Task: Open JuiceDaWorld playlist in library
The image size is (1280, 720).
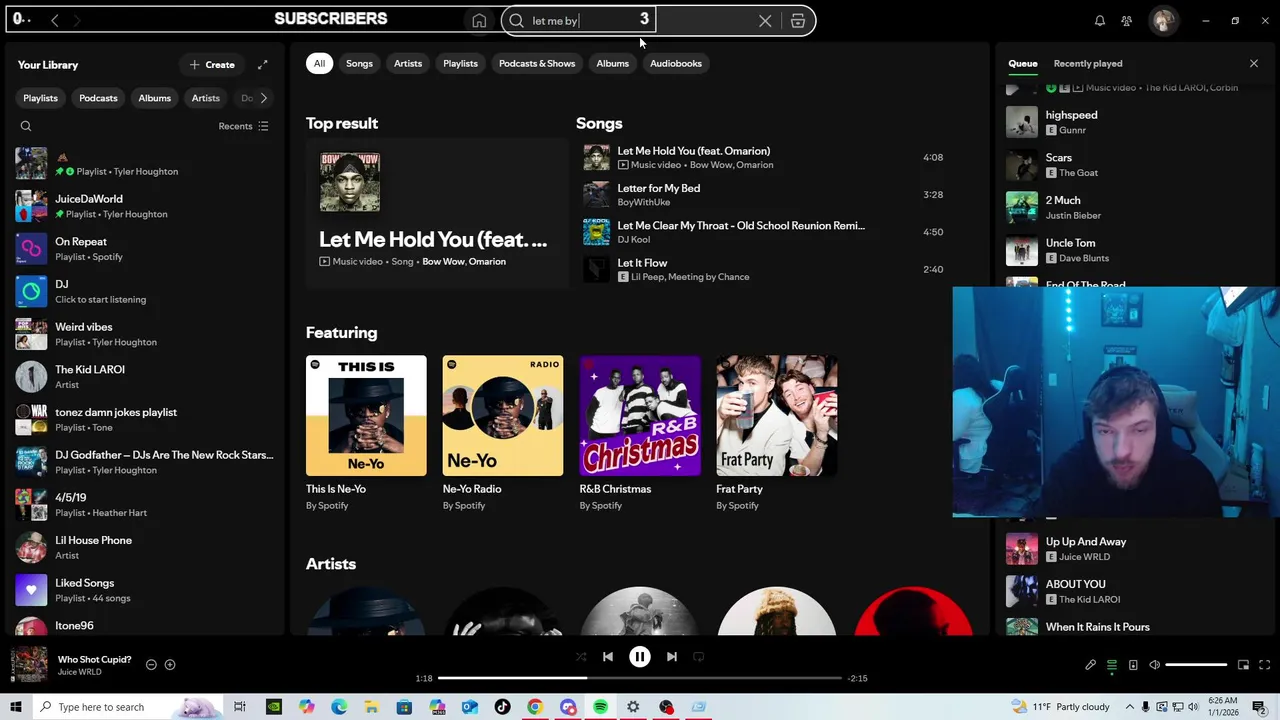Action: (145, 206)
